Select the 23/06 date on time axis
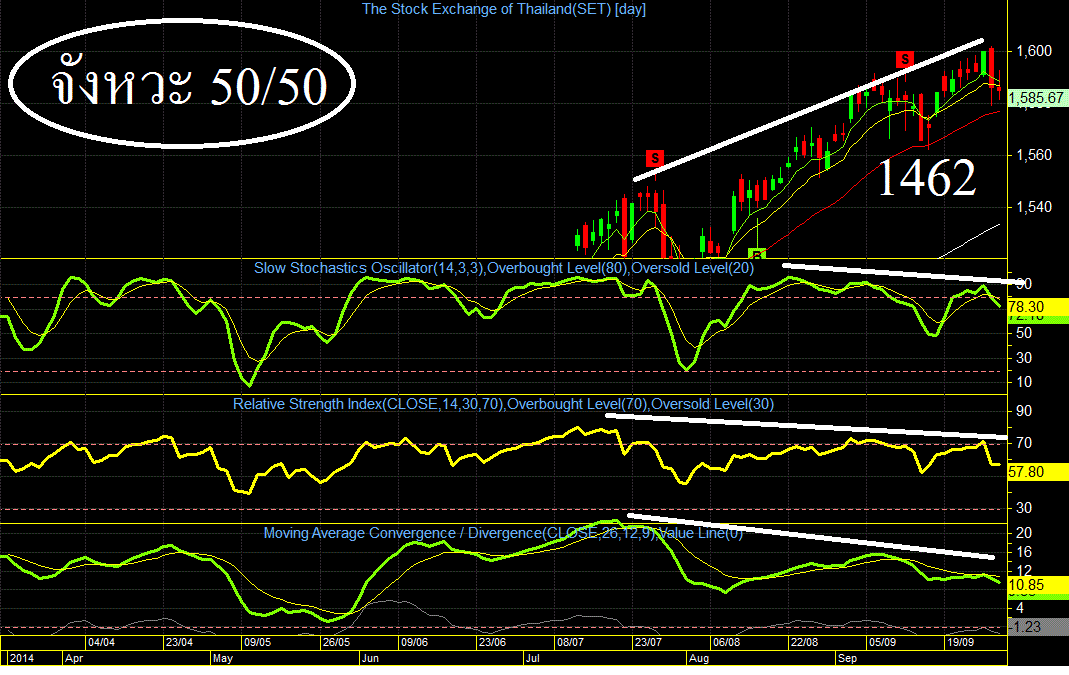 pos(492,642)
